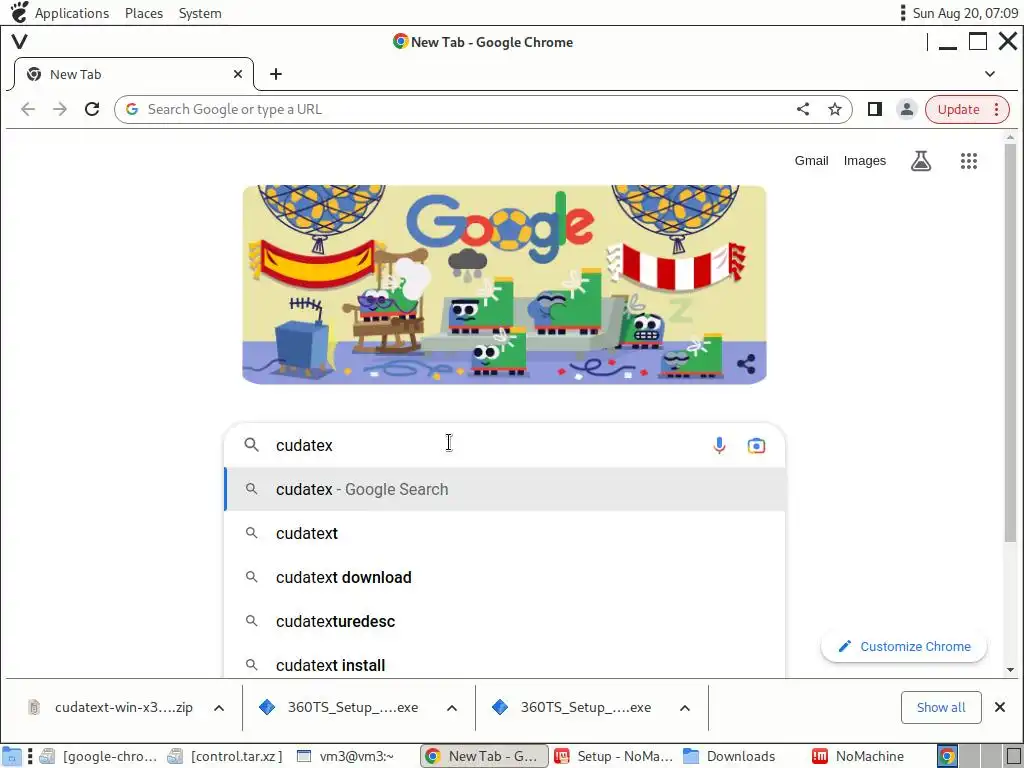The image size is (1024, 768).
Task: Search by image with camera icon
Action: coord(756,445)
